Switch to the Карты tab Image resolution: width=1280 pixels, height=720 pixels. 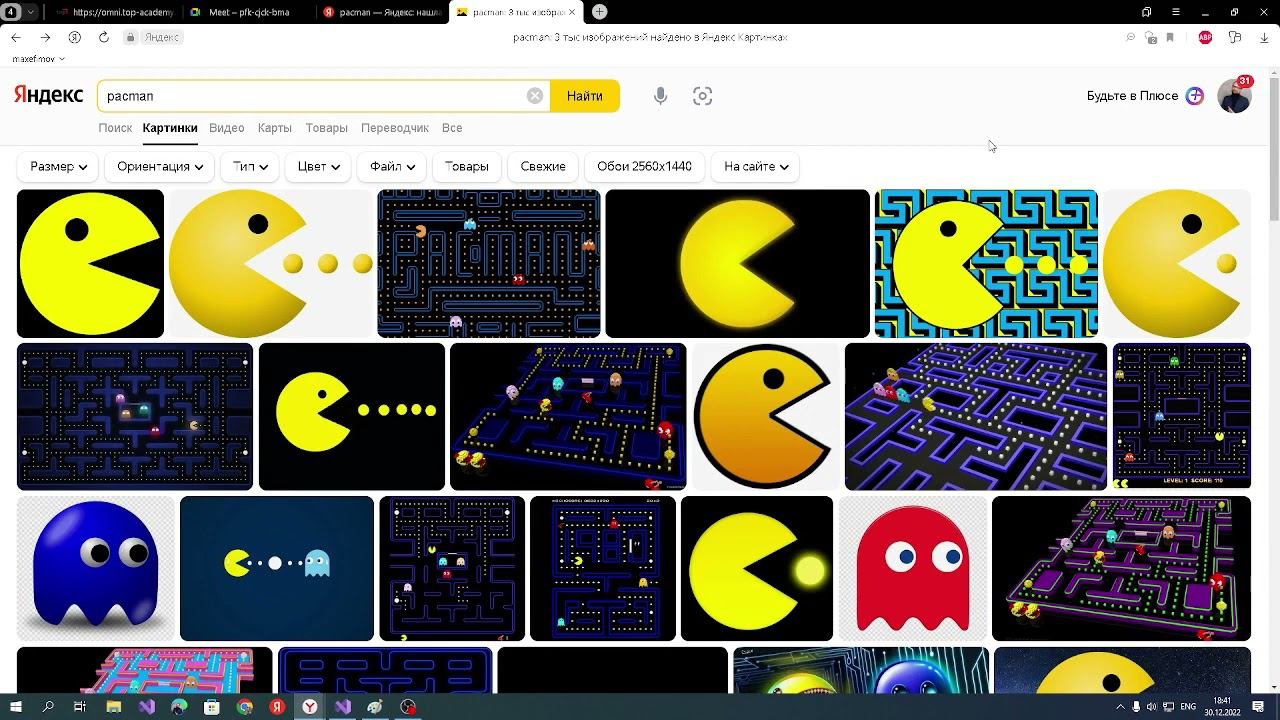(275, 128)
